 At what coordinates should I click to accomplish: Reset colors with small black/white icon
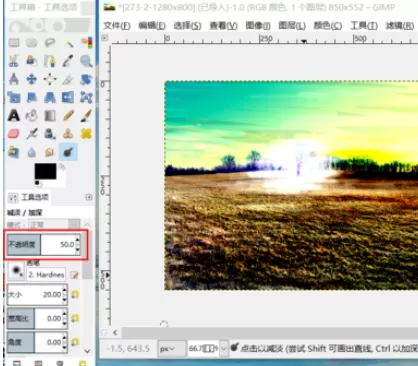(x=37, y=183)
